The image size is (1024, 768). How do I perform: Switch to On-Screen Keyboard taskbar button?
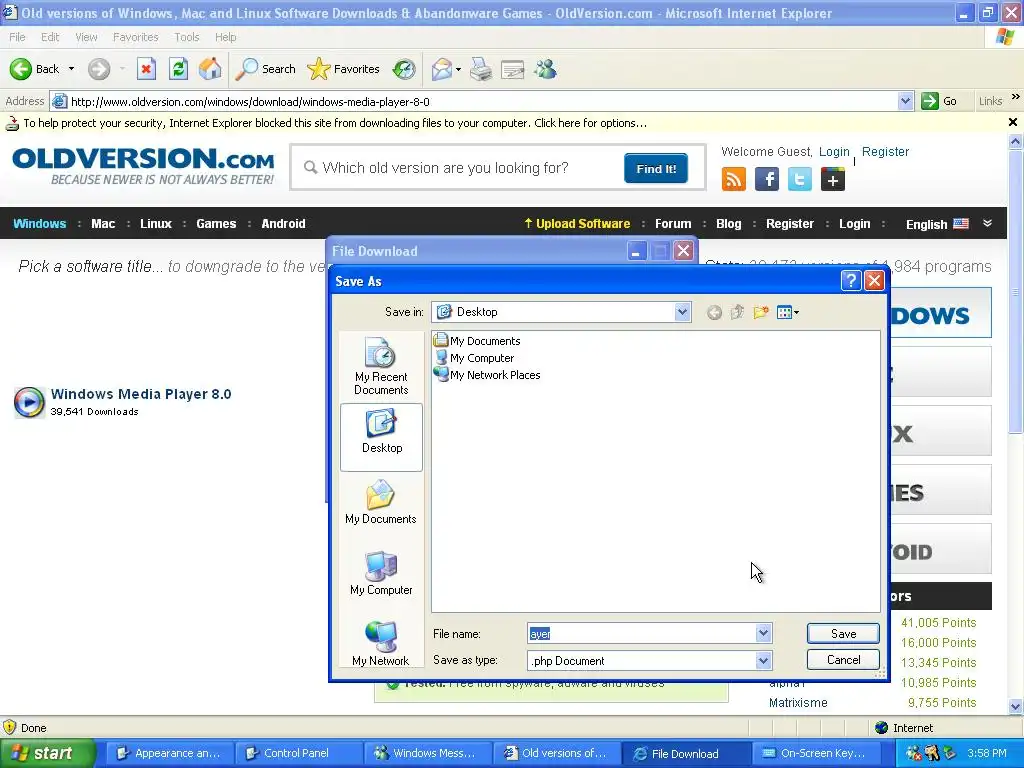pyautogui.click(x=814, y=753)
